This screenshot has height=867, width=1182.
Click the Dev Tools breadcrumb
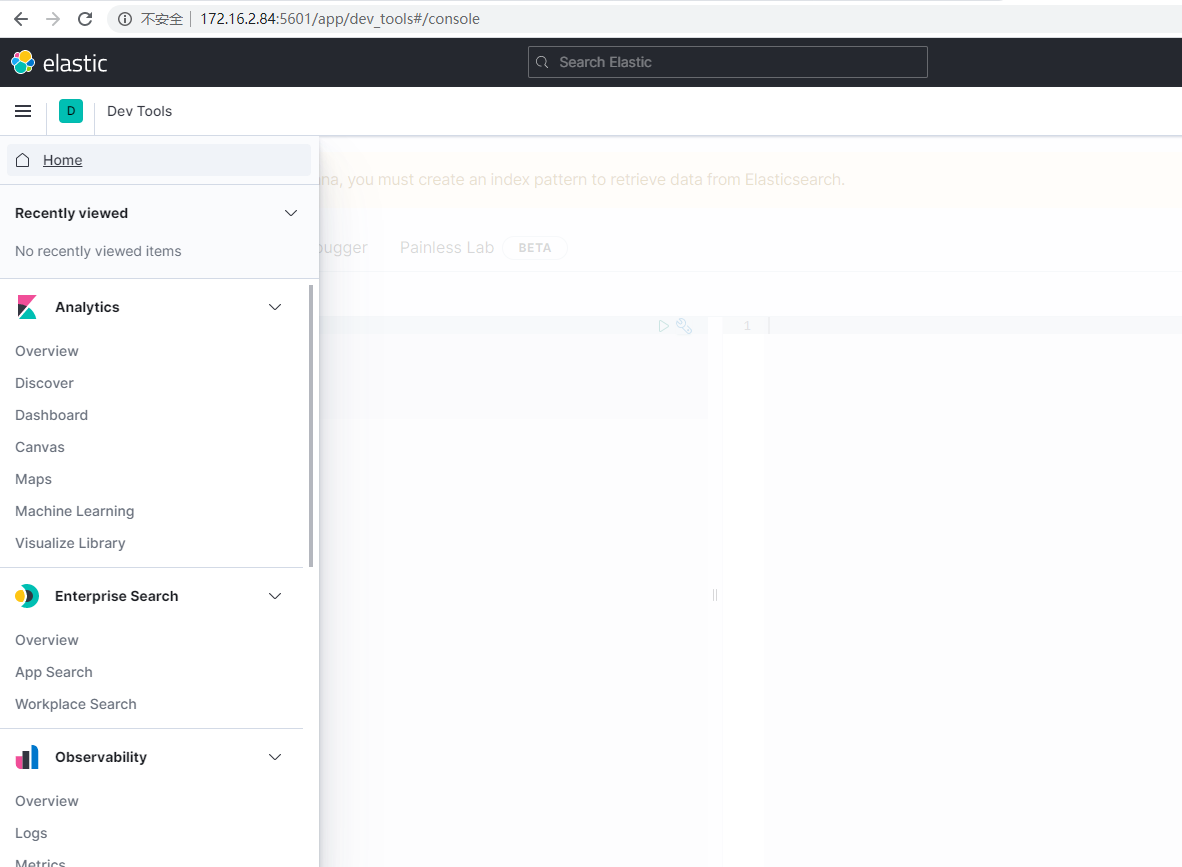coord(139,111)
